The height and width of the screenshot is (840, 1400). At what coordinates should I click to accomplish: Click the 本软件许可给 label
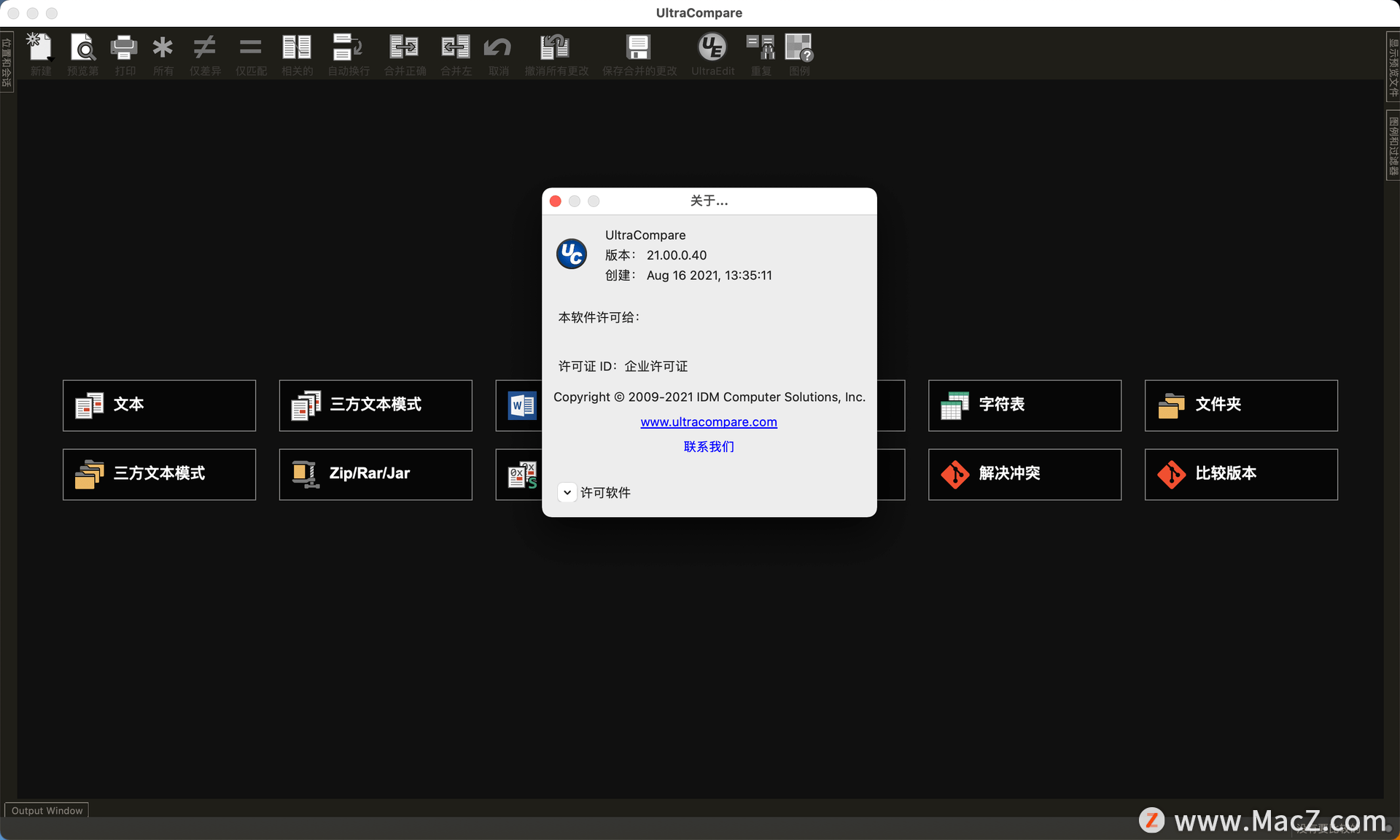pos(599,317)
